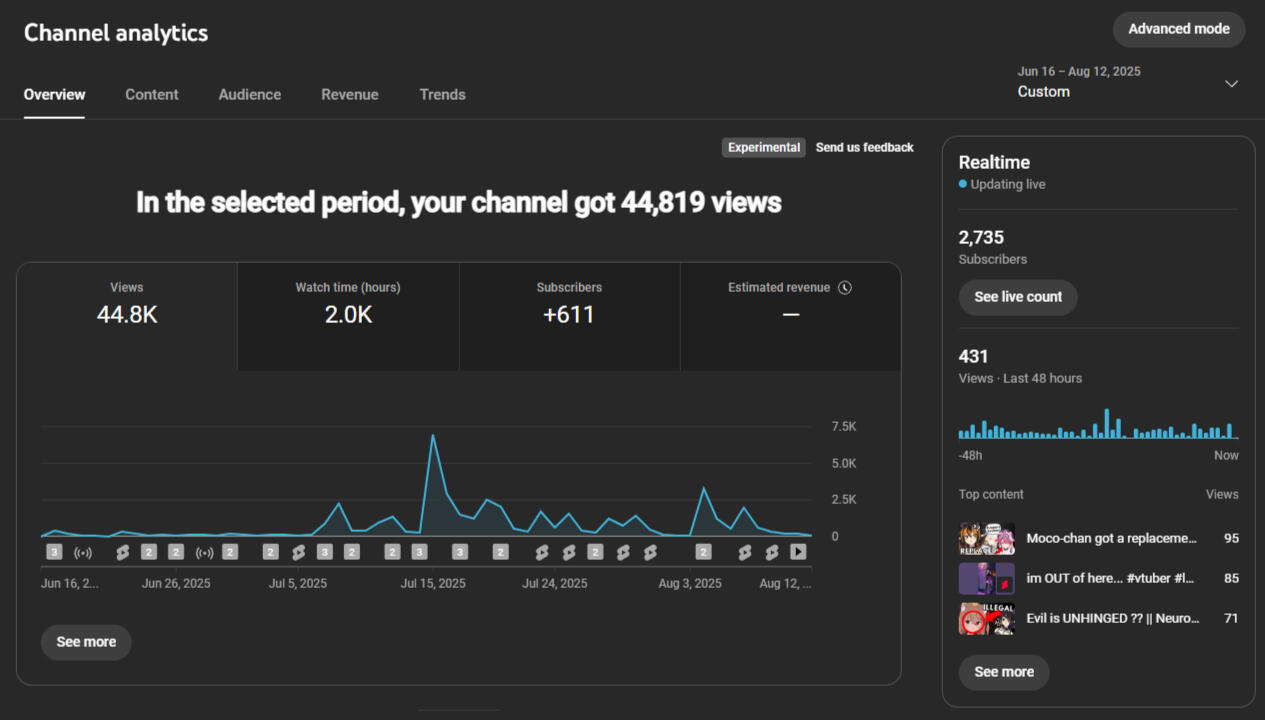Viewport: 1265px width, 720px height.
Task: Click the See live count button
Action: coord(1018,297)
